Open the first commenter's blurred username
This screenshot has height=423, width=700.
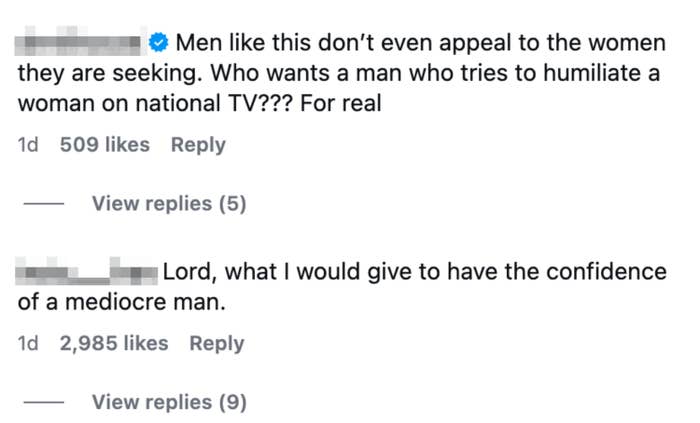coord(82,43)
